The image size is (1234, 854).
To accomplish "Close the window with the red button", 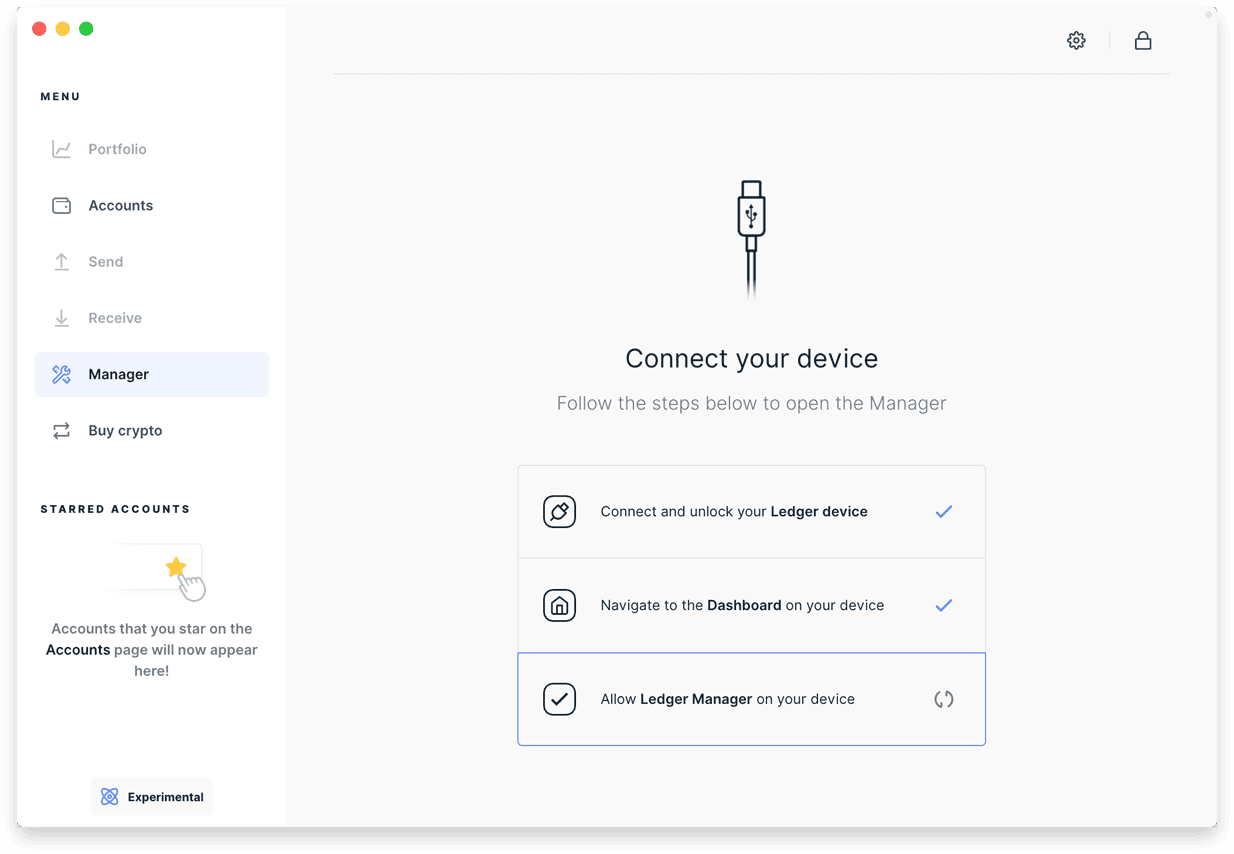I will pyautogui.click(x=39, y=29).
